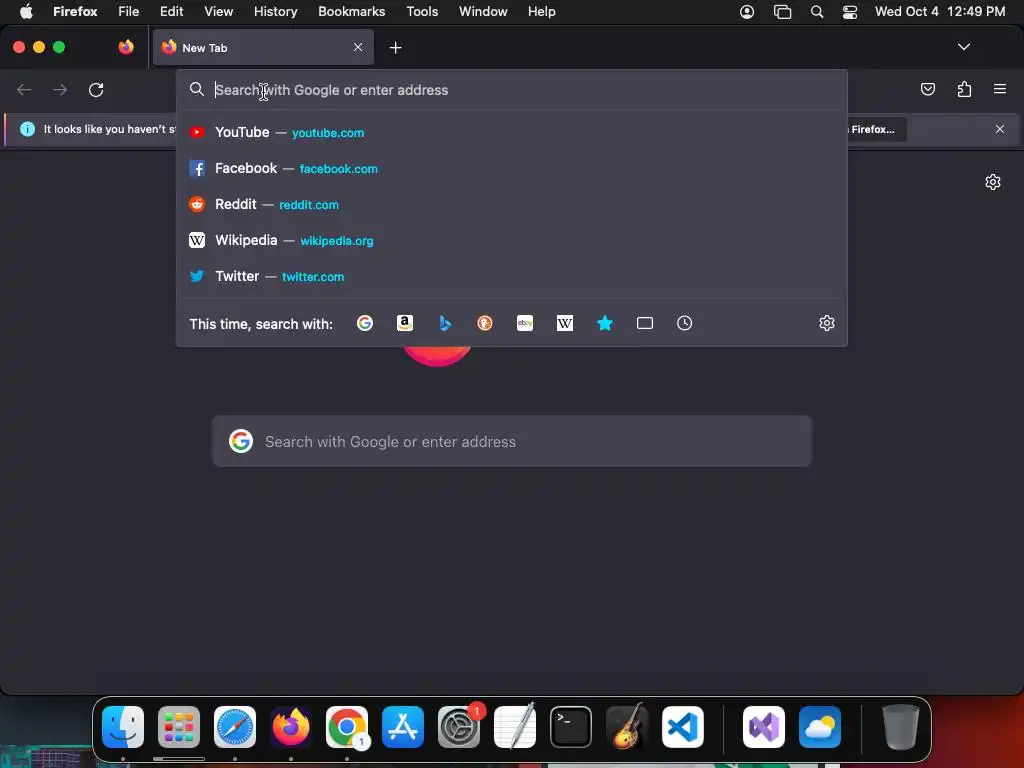Image resolution: width=1024 pixels, height=768 pixels.
Task: Close the New Tab tab
Action: point(358,47)
